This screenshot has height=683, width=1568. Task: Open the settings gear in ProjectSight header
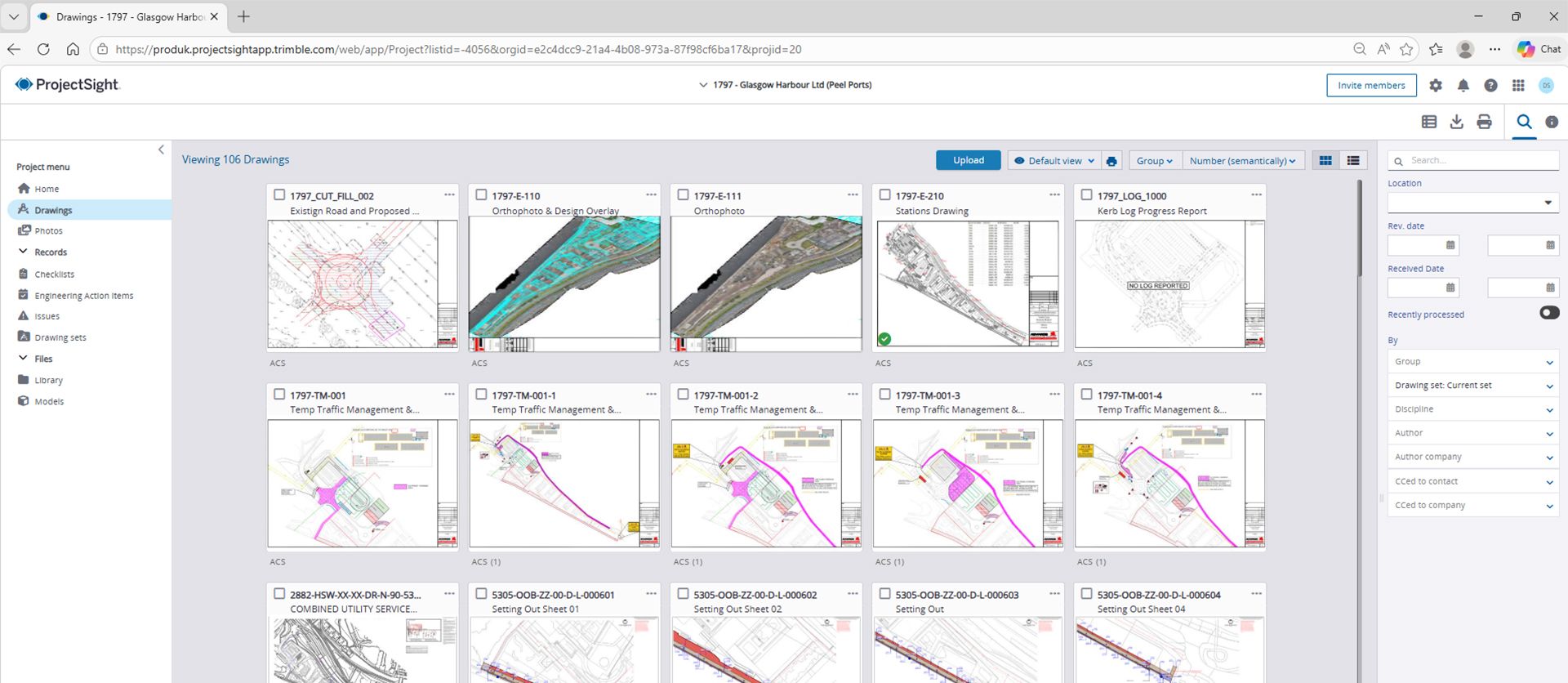coord(1436,85)
